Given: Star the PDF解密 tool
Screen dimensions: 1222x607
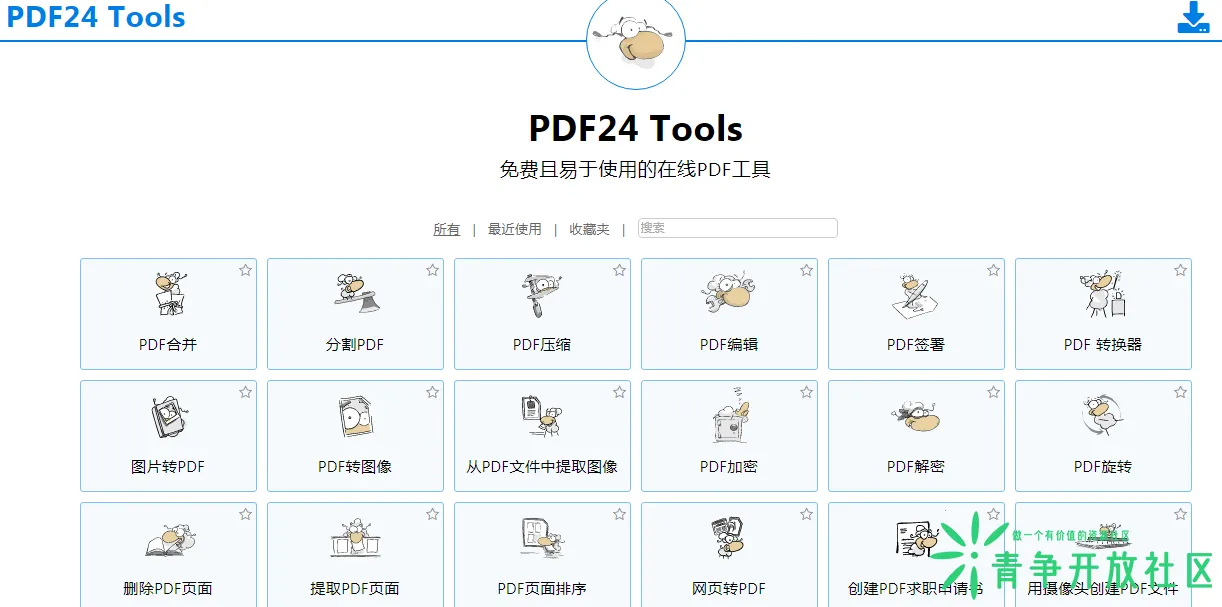Looking at the screenshot, I should [x=993, y=392].
